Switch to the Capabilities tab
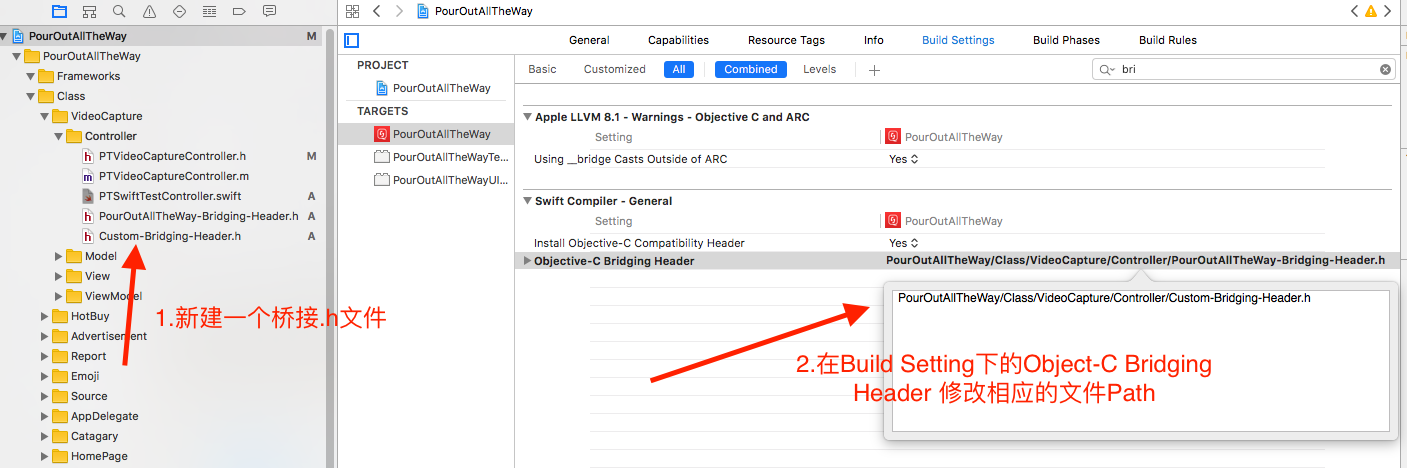 (x=678, y=40)
